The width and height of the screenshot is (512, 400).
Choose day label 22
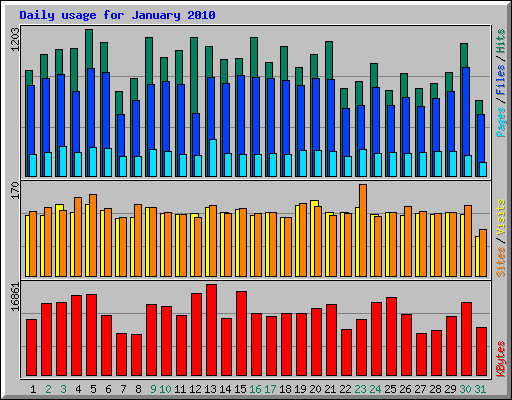pos(345,389)
